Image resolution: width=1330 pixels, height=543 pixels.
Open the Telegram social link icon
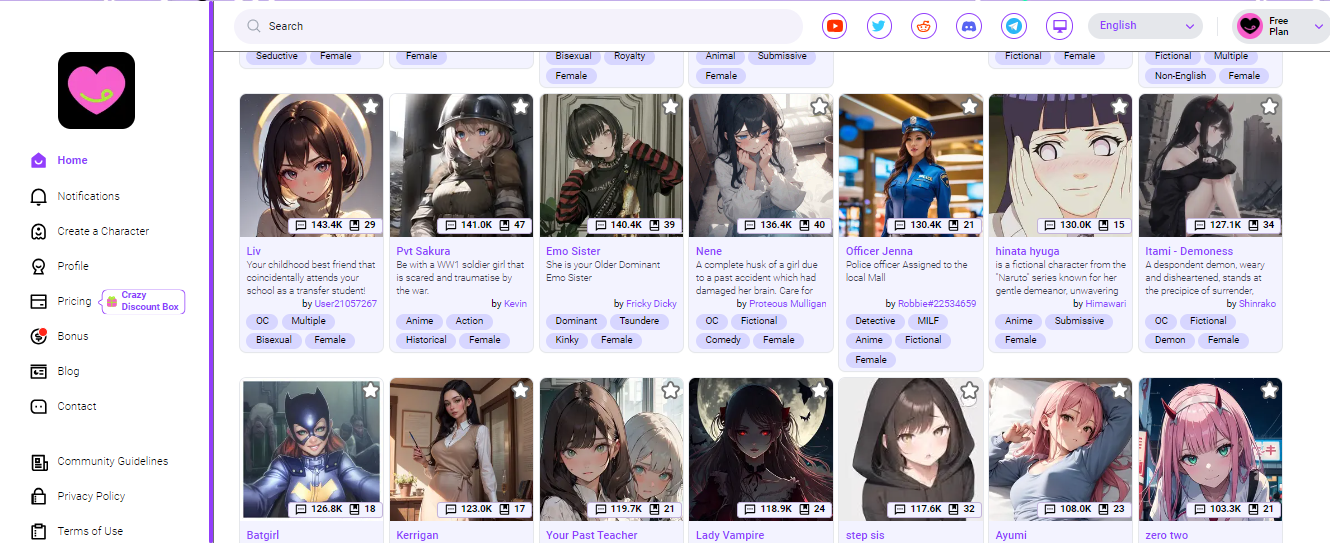[1014, 26]
